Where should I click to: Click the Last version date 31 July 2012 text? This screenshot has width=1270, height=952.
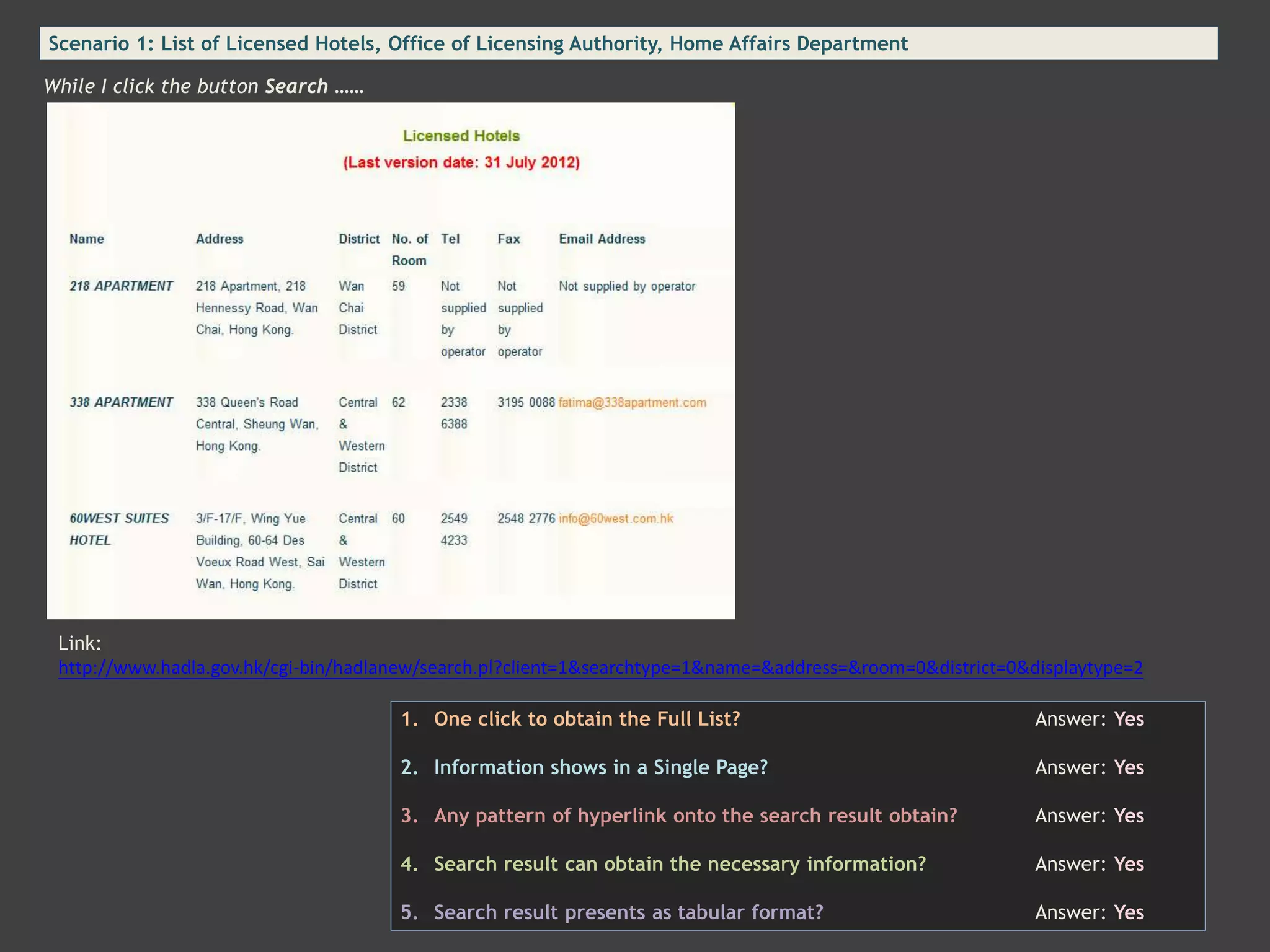point(461,162)
